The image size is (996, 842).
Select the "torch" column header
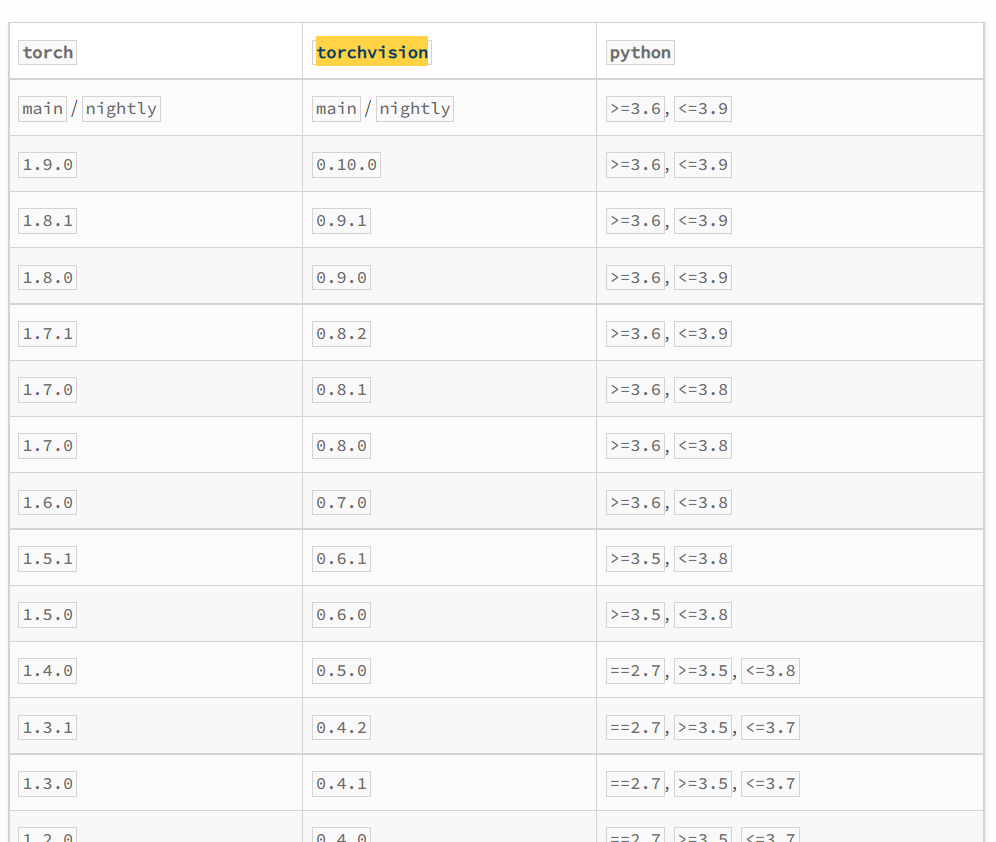point(48,52)
